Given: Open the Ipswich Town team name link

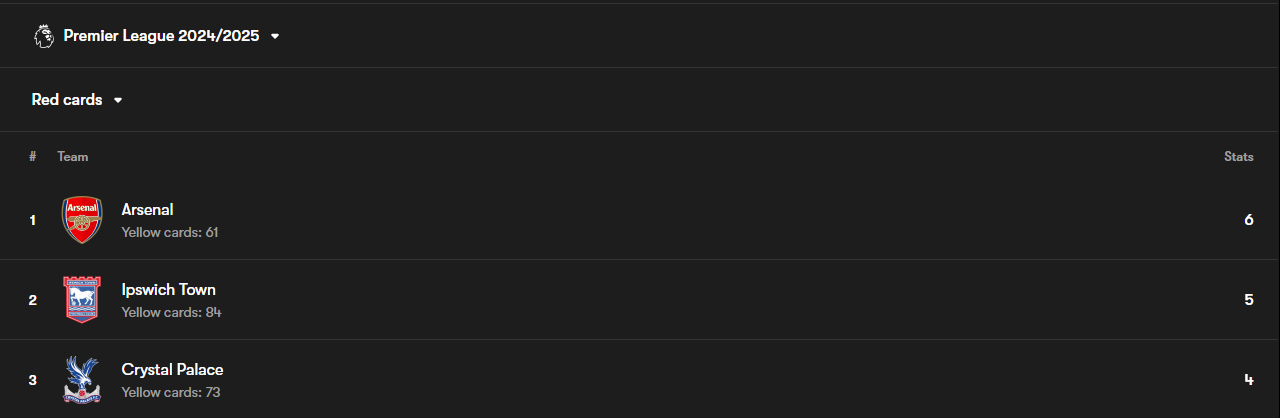Looking at the screenshot, I should (x=168, y=290).
